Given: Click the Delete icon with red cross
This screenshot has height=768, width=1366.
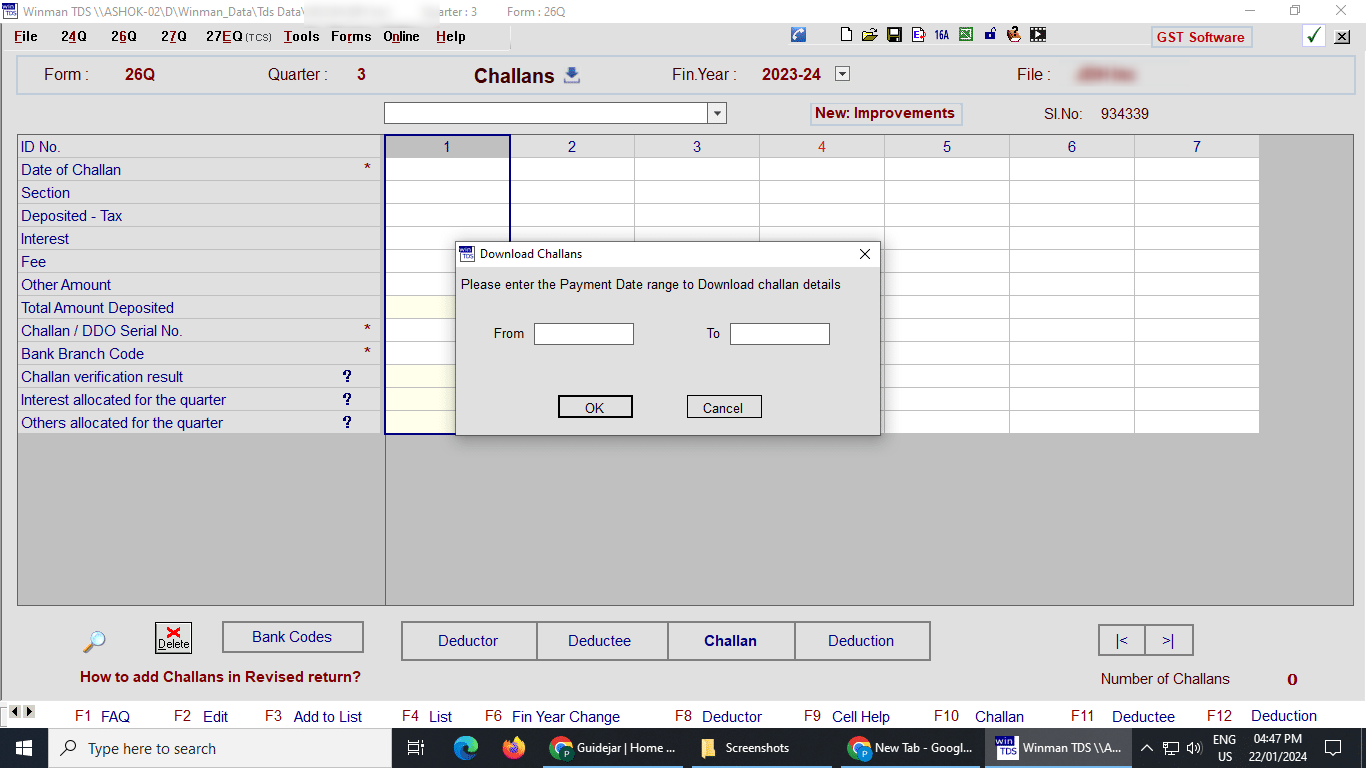Looking at the screenshot, I should coord(173,637).
